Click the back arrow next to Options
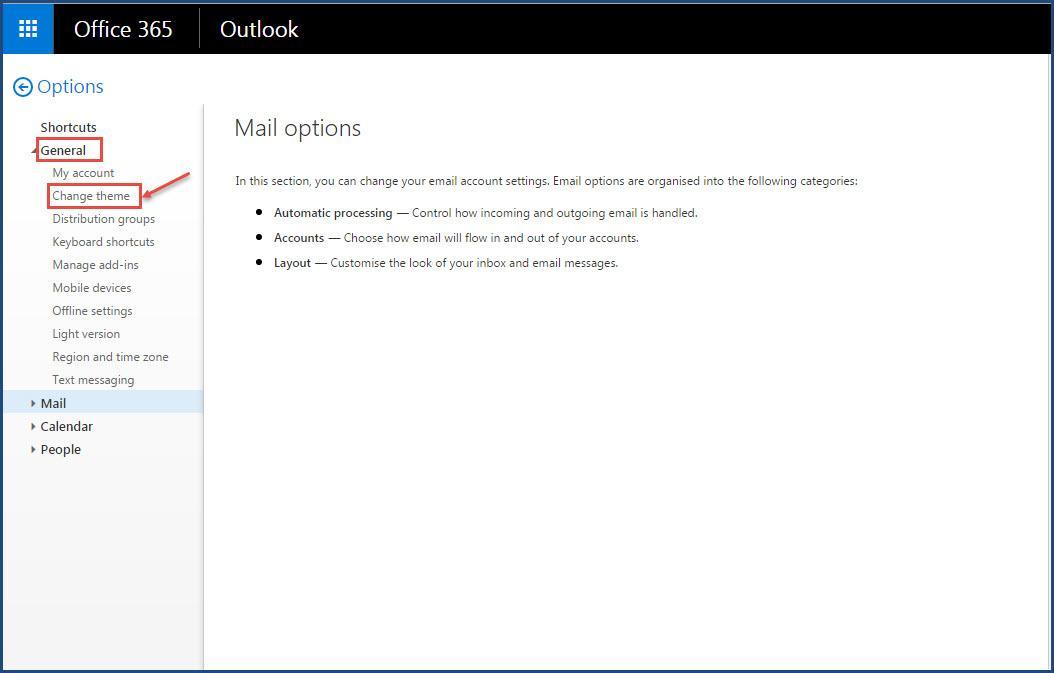Image resolution: width=1054 pixels, height=673 pixels. point(21,87)
